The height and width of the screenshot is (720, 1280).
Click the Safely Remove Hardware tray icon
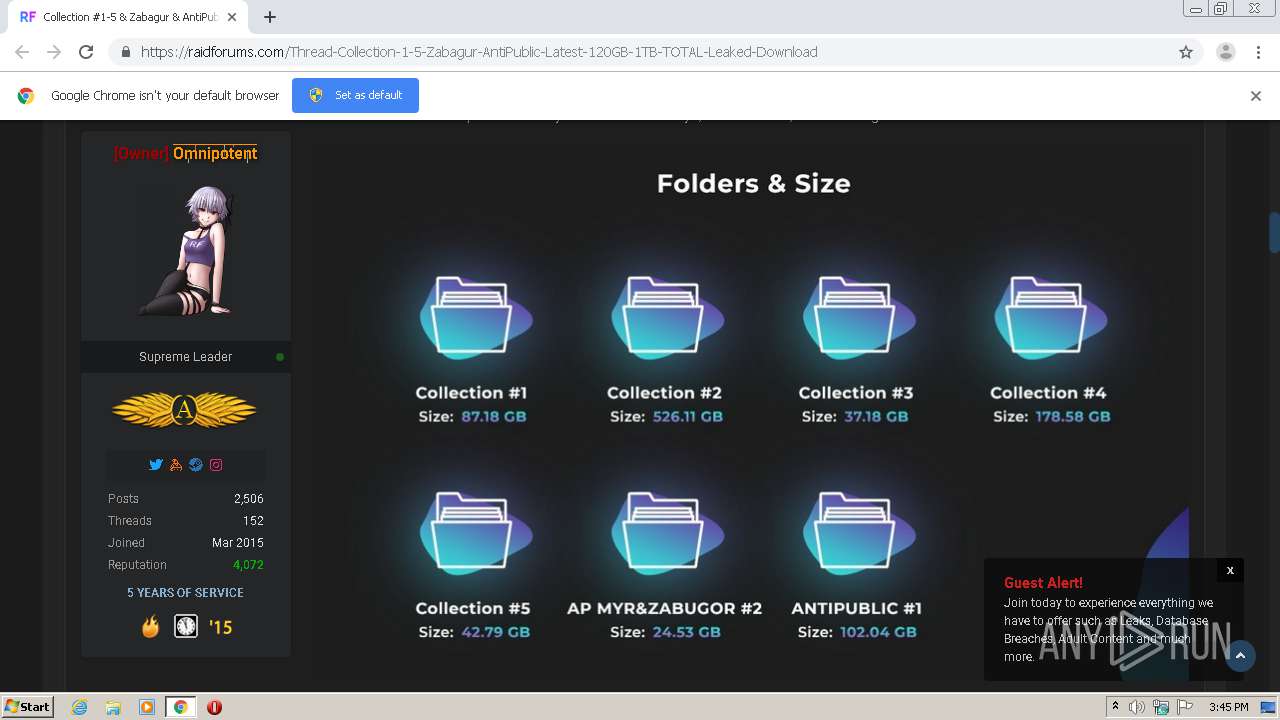click(1161, 707)
